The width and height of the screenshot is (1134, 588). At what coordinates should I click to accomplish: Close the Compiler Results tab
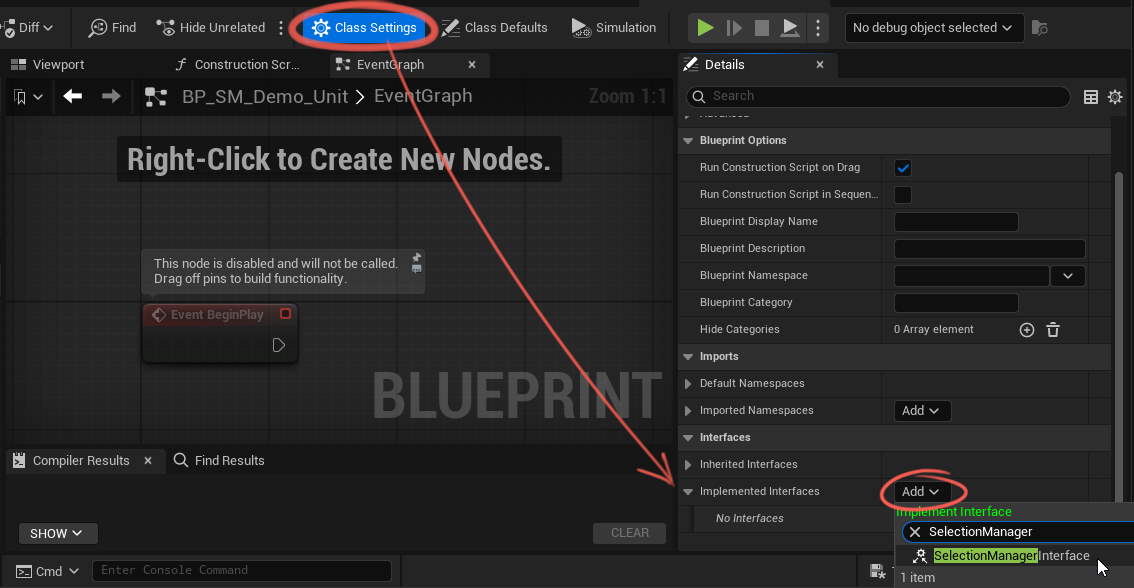148,461
